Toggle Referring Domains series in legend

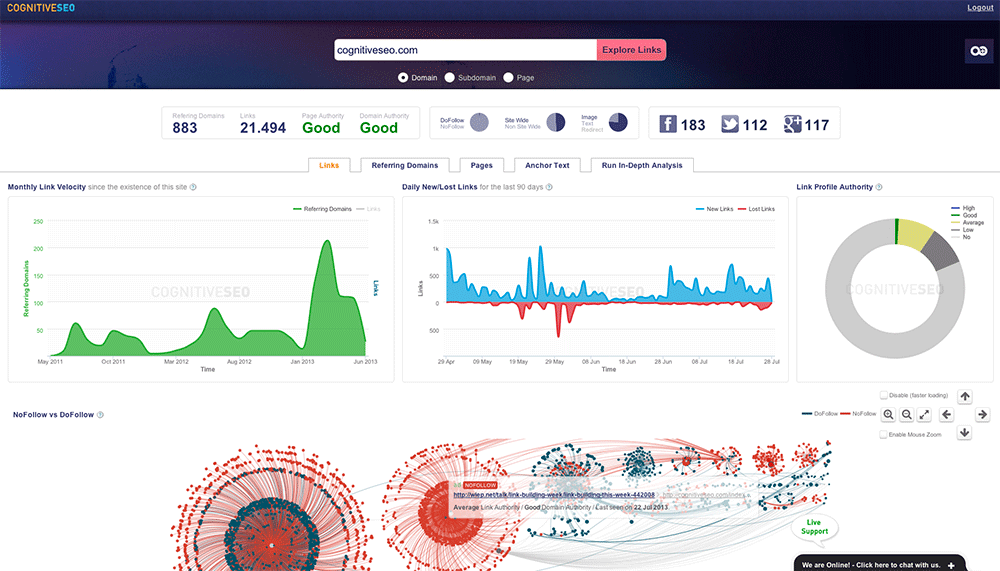tap(322, 209)
